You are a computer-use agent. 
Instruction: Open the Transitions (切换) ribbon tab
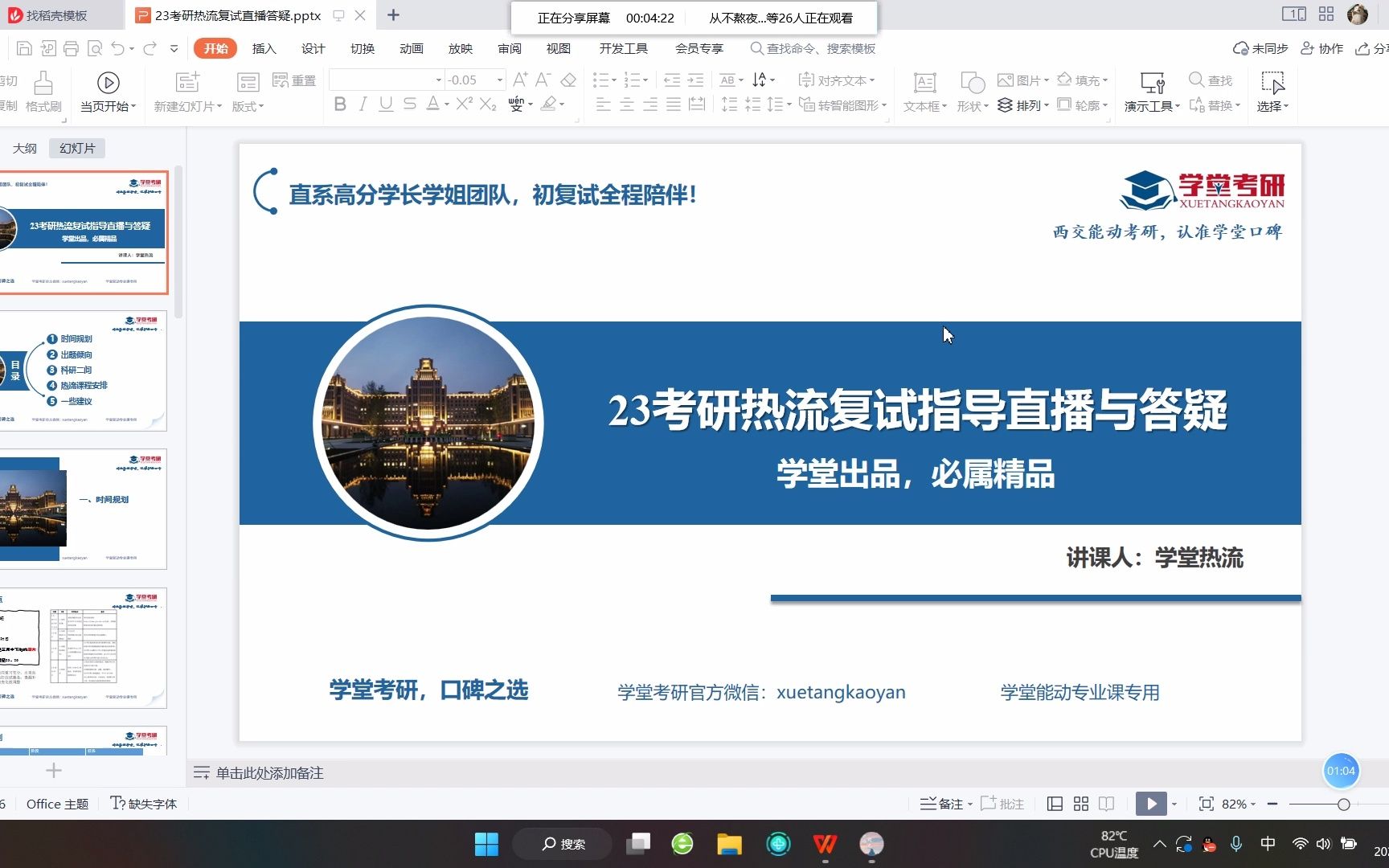[363, 49]
